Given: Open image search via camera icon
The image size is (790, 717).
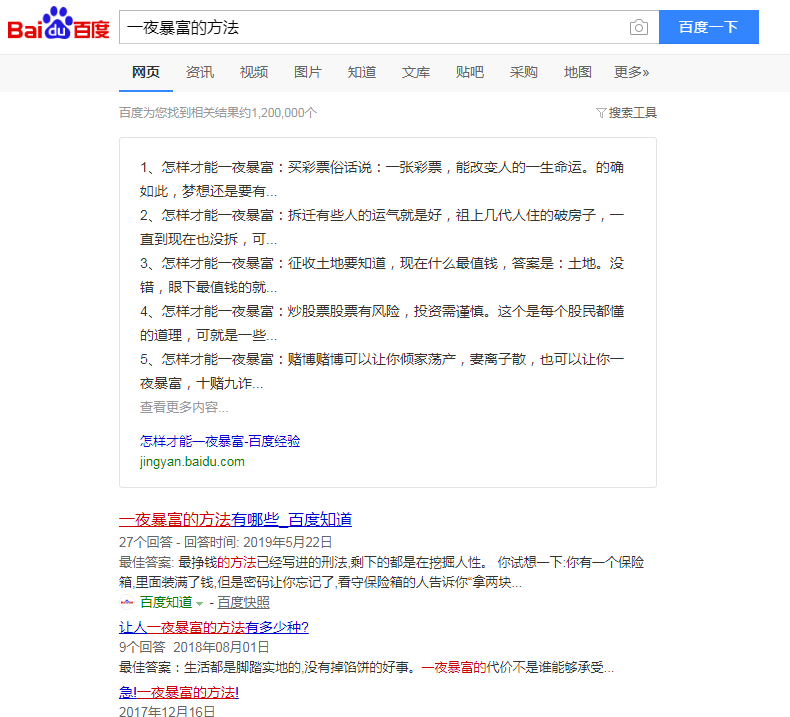Looking at the screenshot, I should [638, 27].
